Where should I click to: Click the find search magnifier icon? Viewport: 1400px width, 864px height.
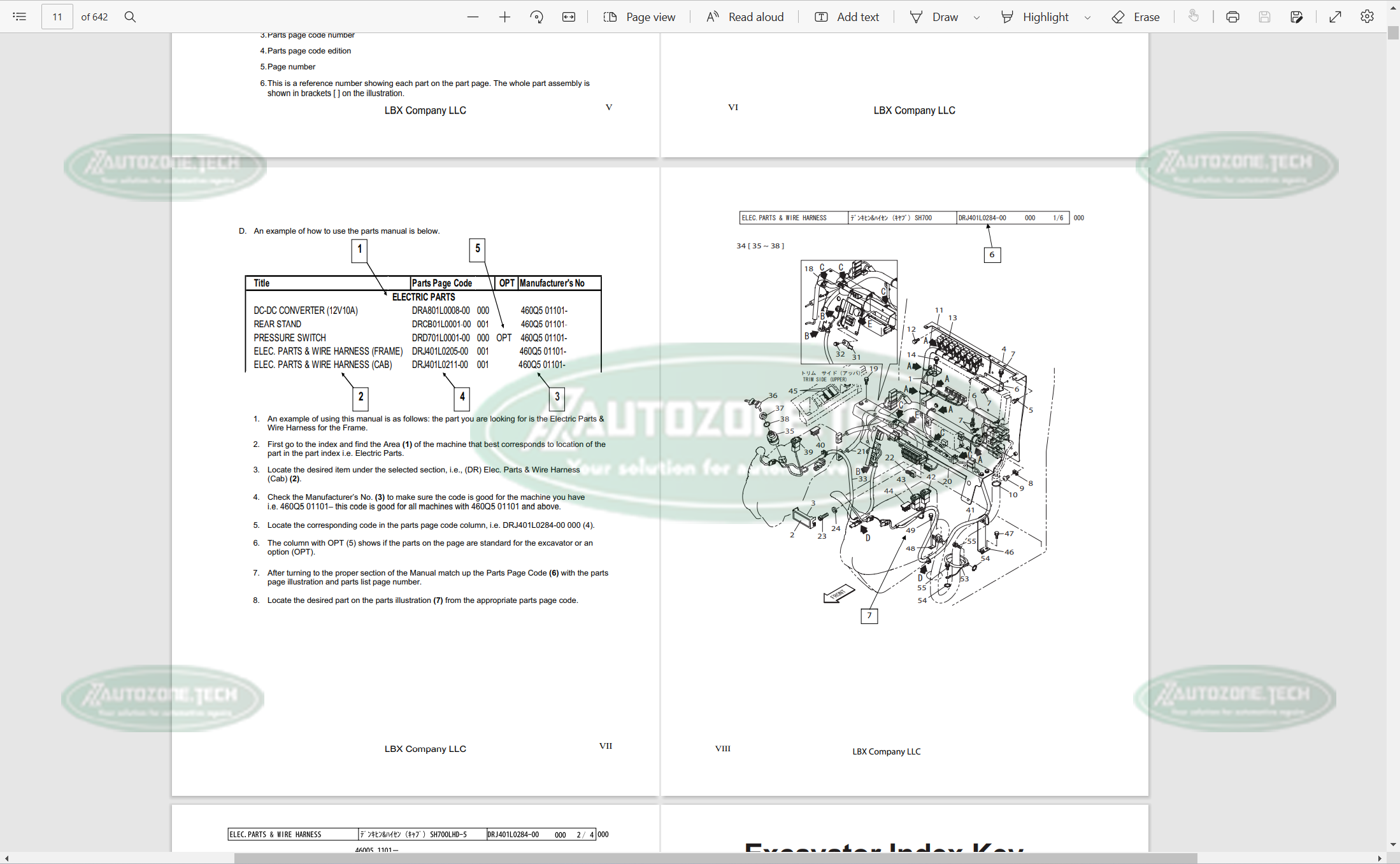click(x=130, y=17)
